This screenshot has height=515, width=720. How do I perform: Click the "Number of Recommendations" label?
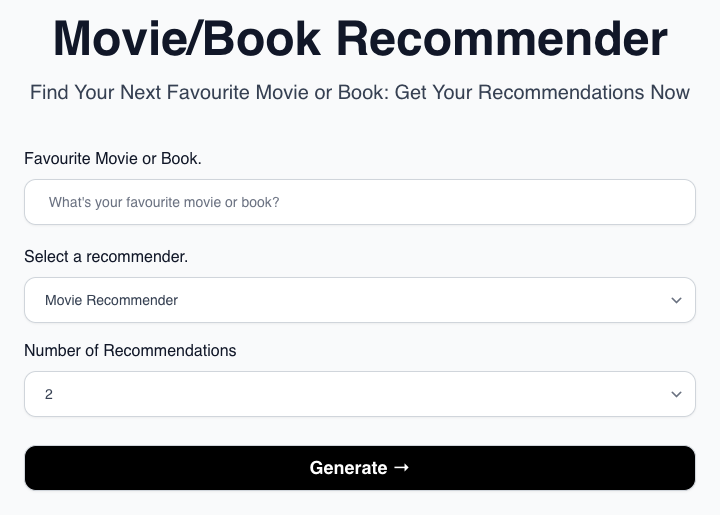(x=130, y=350)
